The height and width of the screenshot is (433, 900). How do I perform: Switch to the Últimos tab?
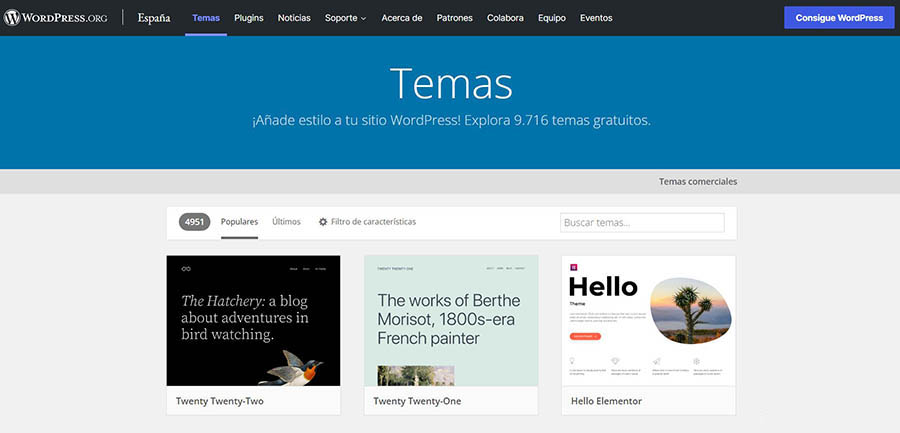[x=286, y=222]
